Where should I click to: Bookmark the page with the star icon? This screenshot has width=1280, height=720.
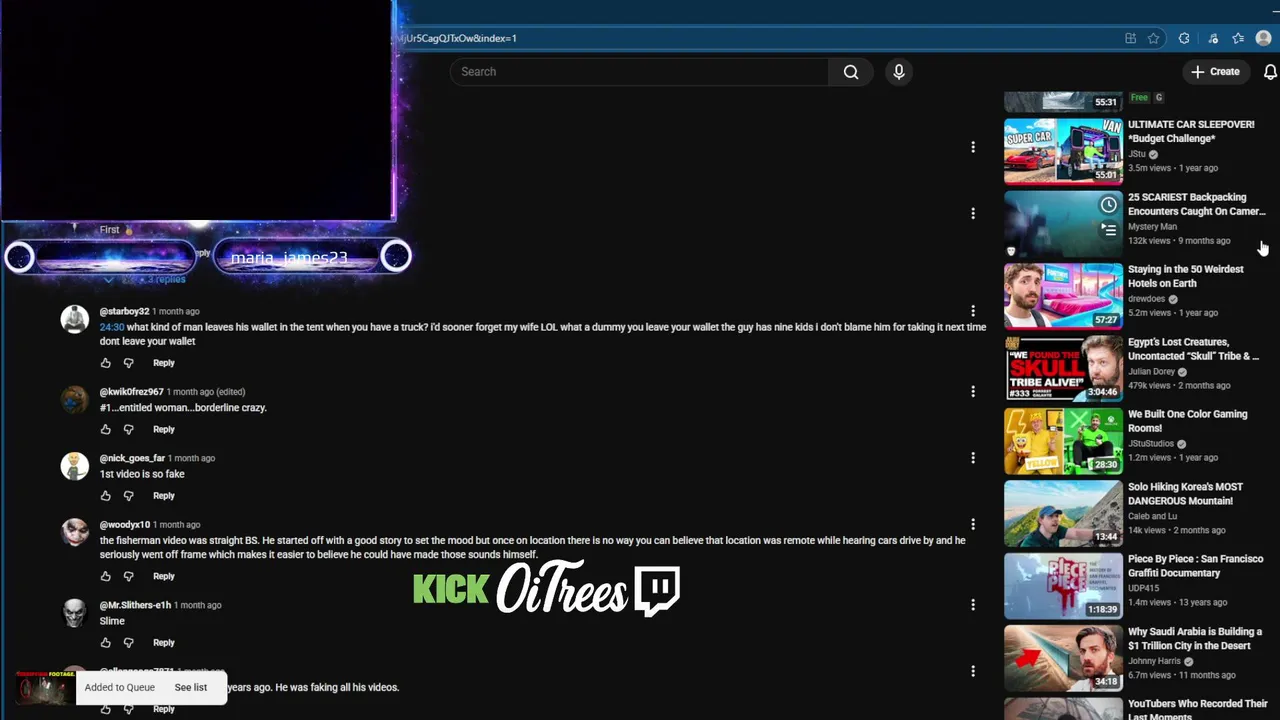pos(1154,38)
